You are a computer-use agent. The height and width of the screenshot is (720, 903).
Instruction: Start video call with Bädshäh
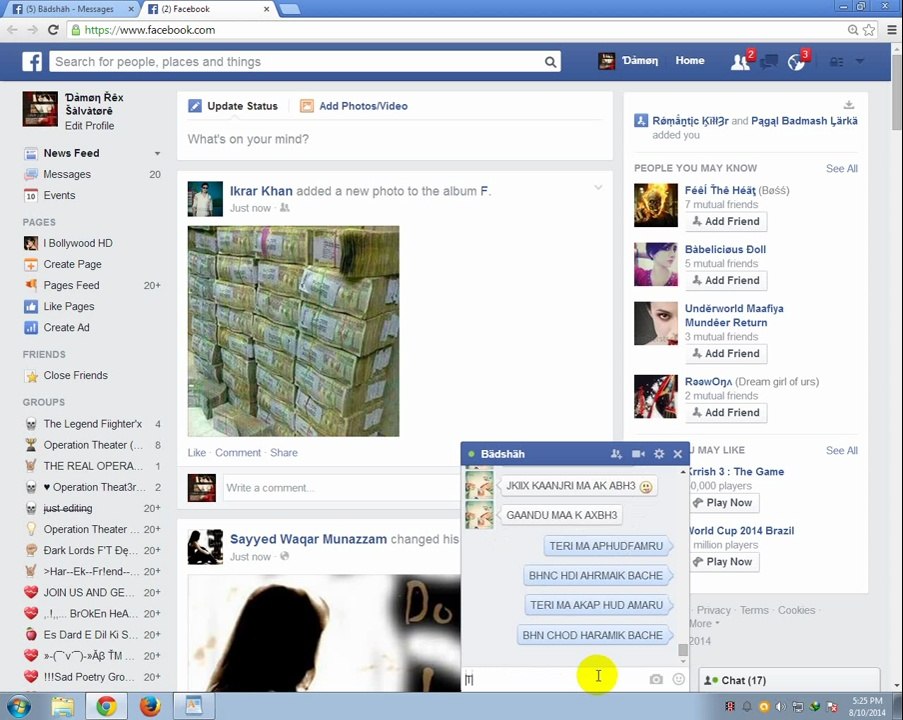(x=638, y=454)
